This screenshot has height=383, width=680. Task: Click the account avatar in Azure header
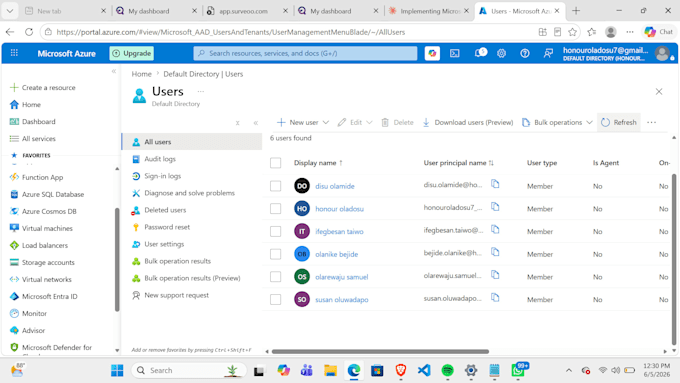pyautogui.click(x=662, y=53)
